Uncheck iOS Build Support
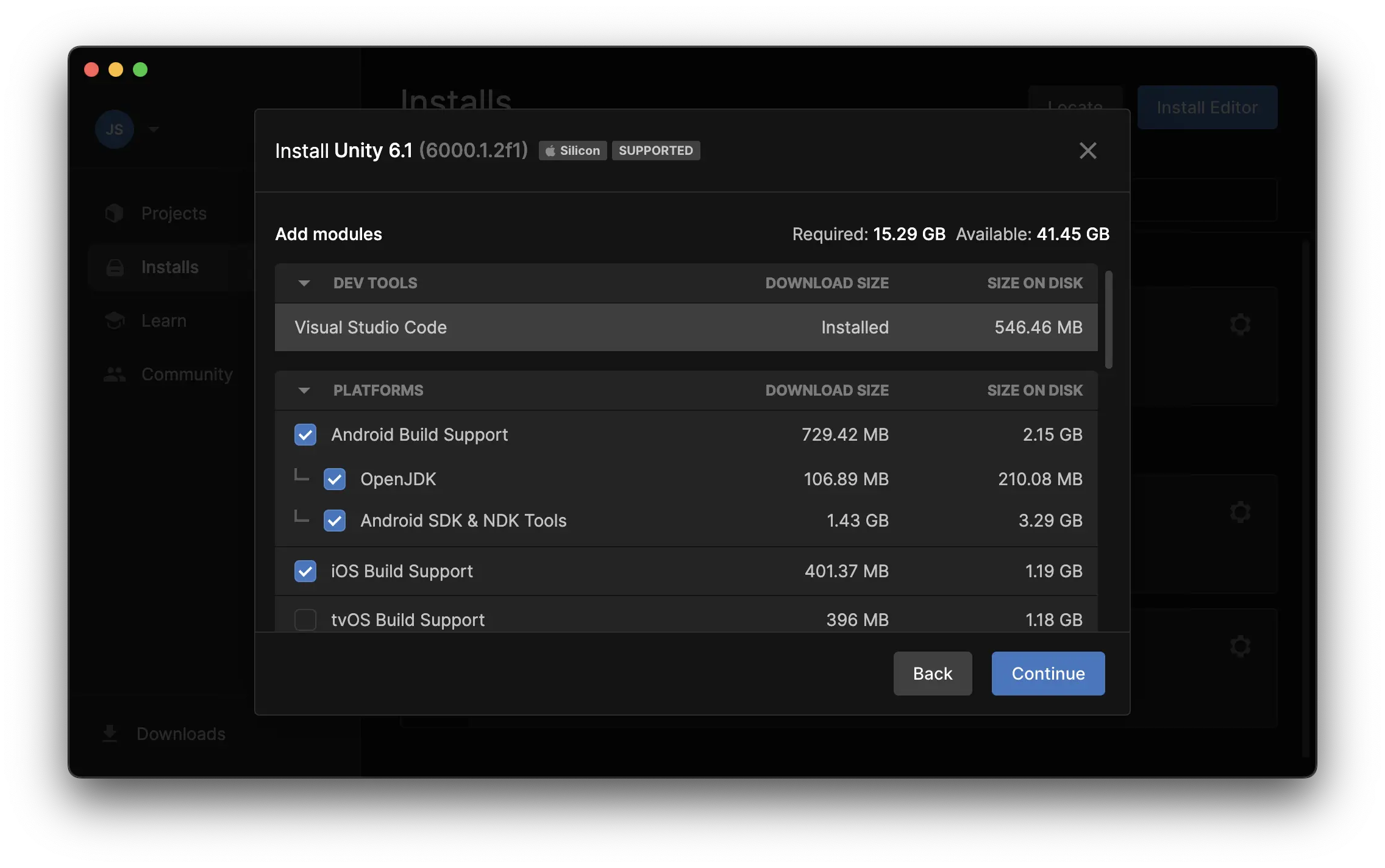The height and width of the screenshot is (868, 1385). point(305,571)
